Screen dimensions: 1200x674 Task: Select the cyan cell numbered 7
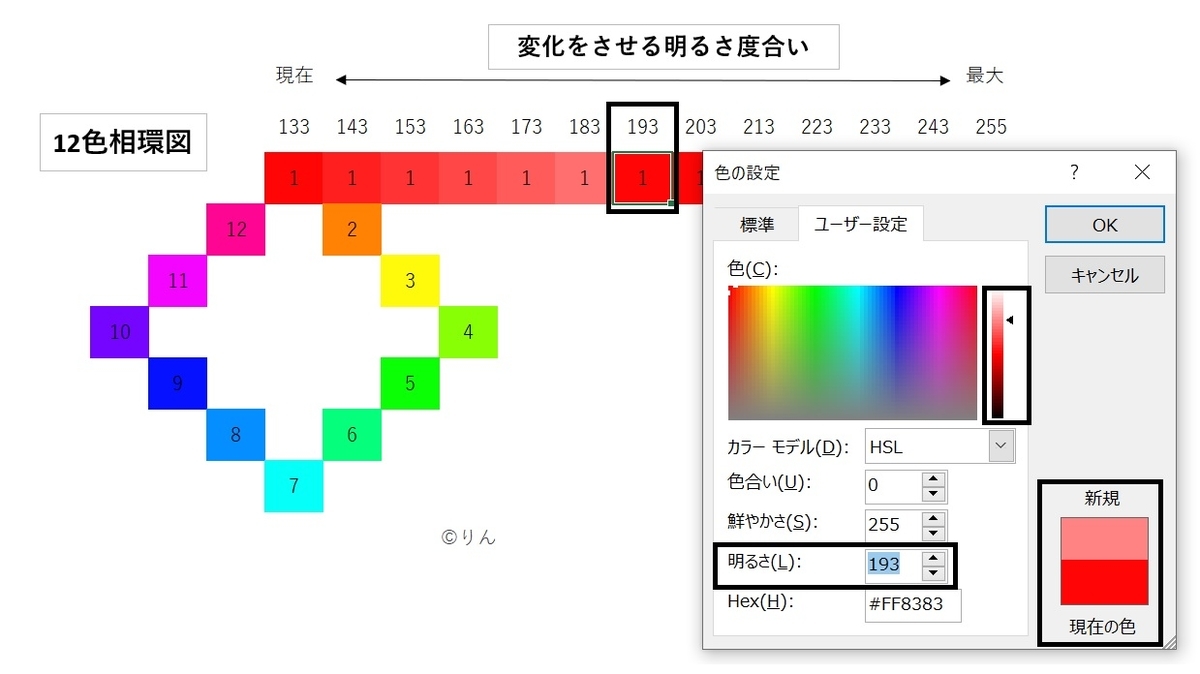(x=293, y=486)
